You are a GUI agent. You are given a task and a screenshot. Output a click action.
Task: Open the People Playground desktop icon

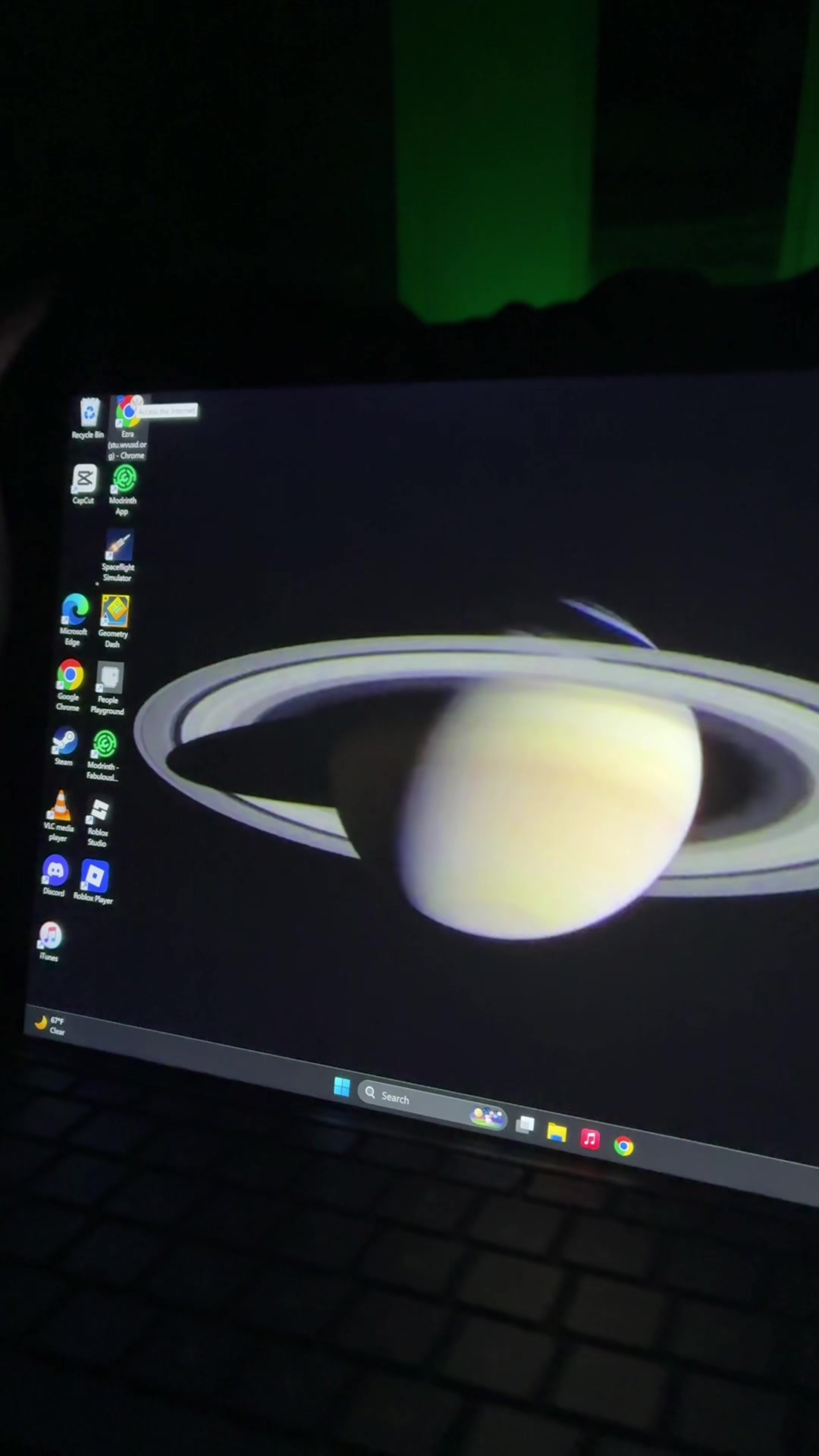[x=108, y=689]
